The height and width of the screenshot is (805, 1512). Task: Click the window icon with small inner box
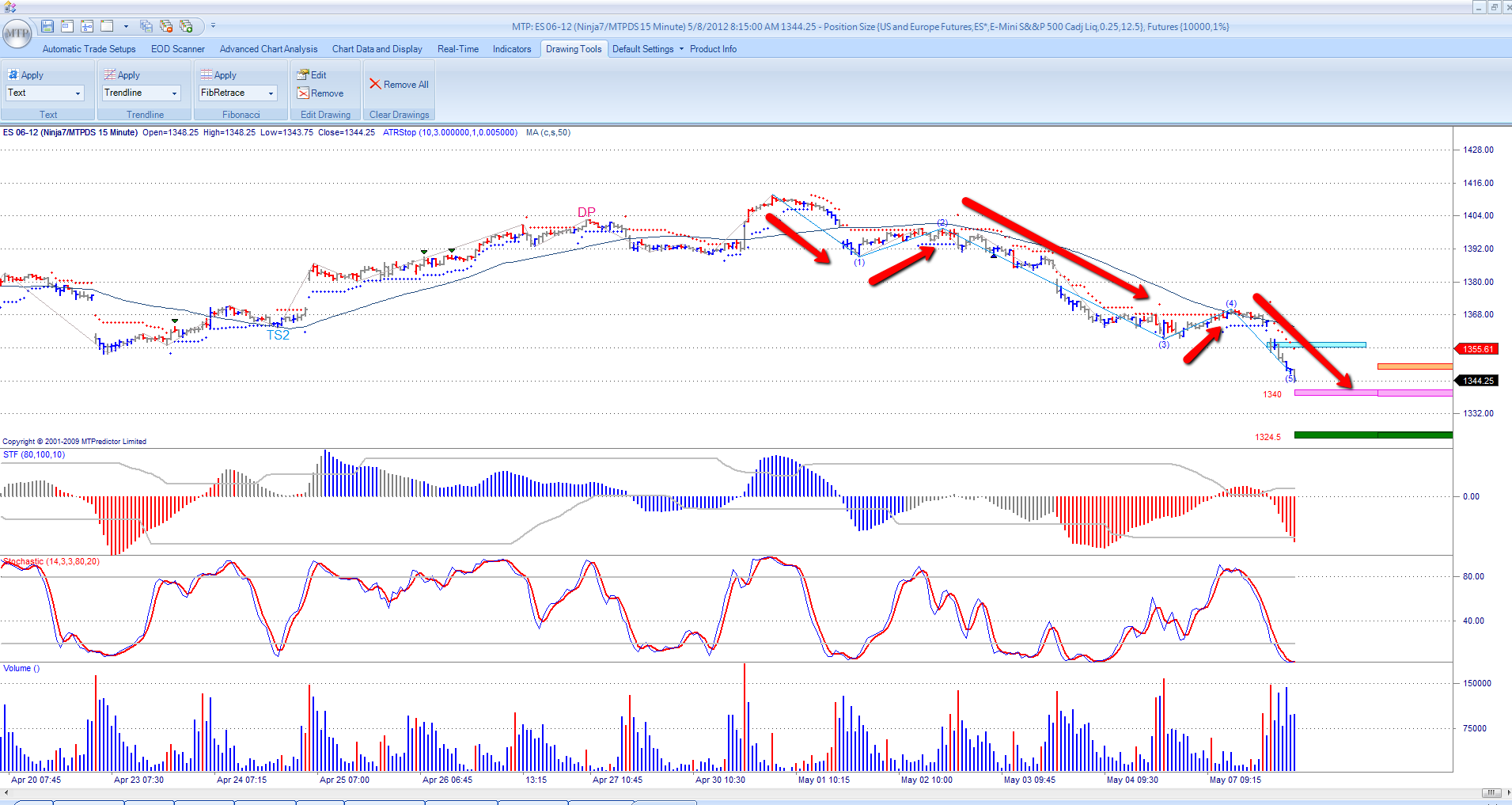tap(67, 26)
